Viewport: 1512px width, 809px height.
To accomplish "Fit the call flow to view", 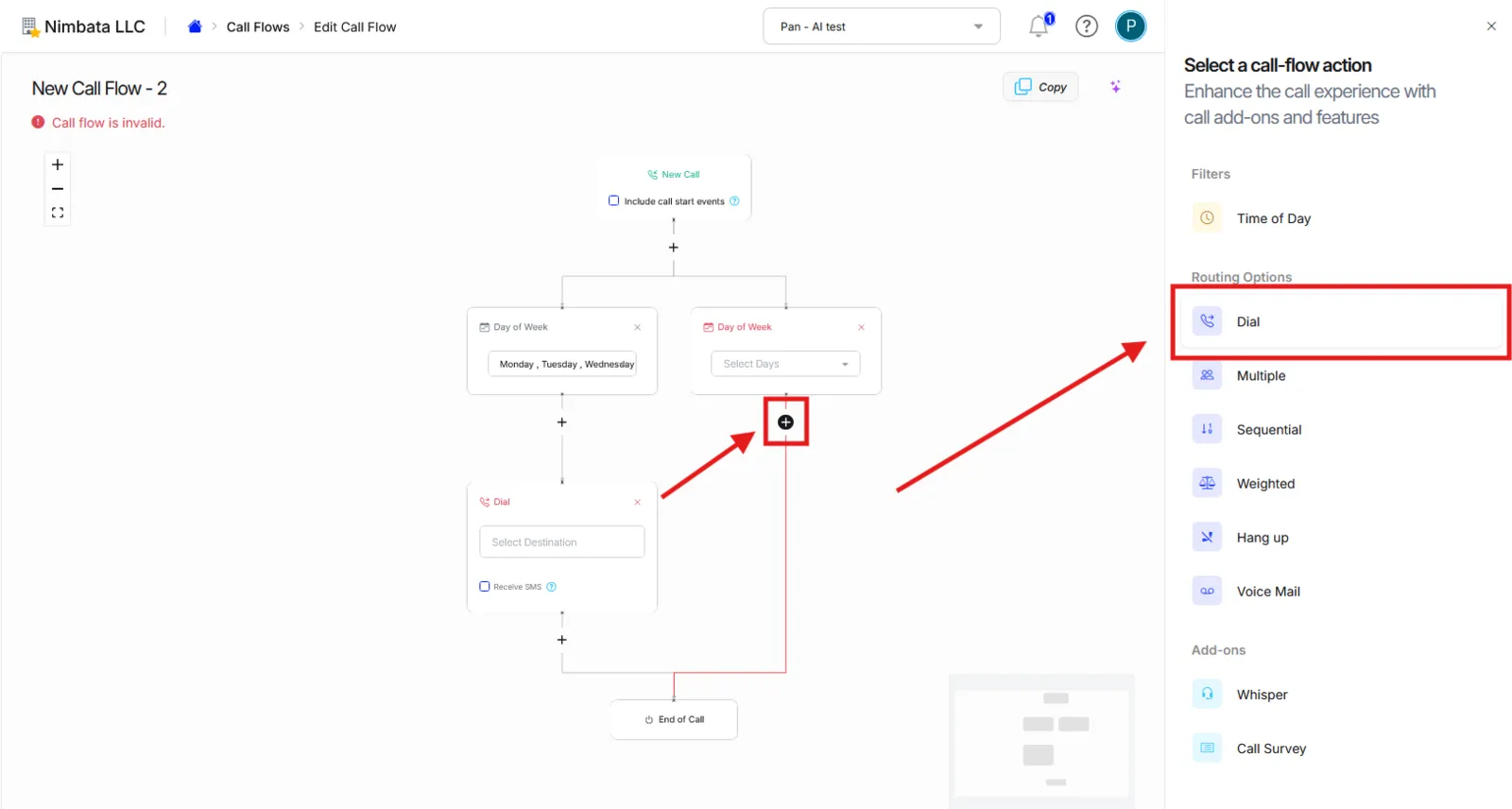I will coord(58,213).
